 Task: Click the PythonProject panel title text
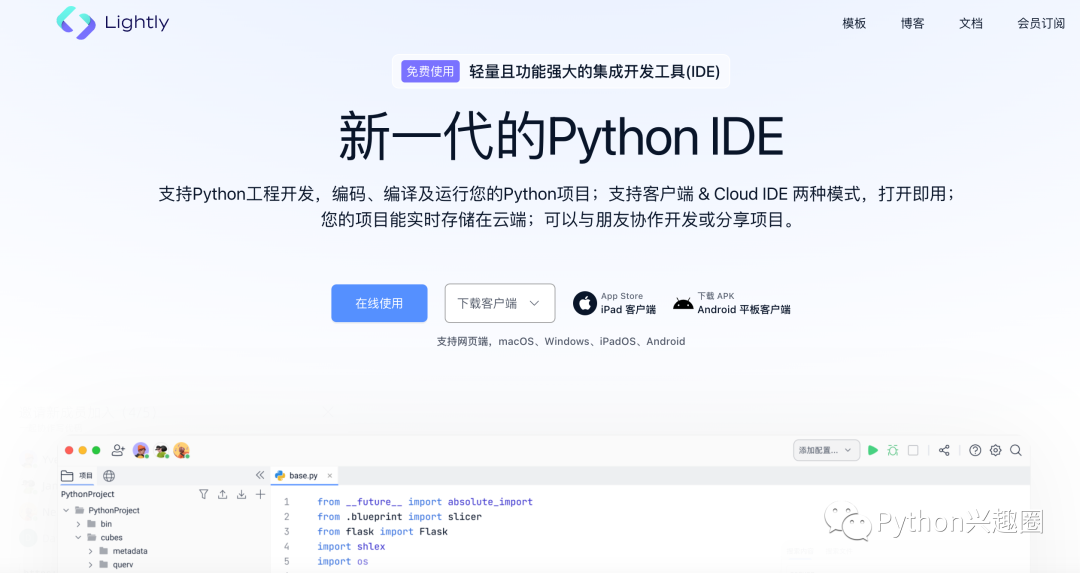(87, 494)
